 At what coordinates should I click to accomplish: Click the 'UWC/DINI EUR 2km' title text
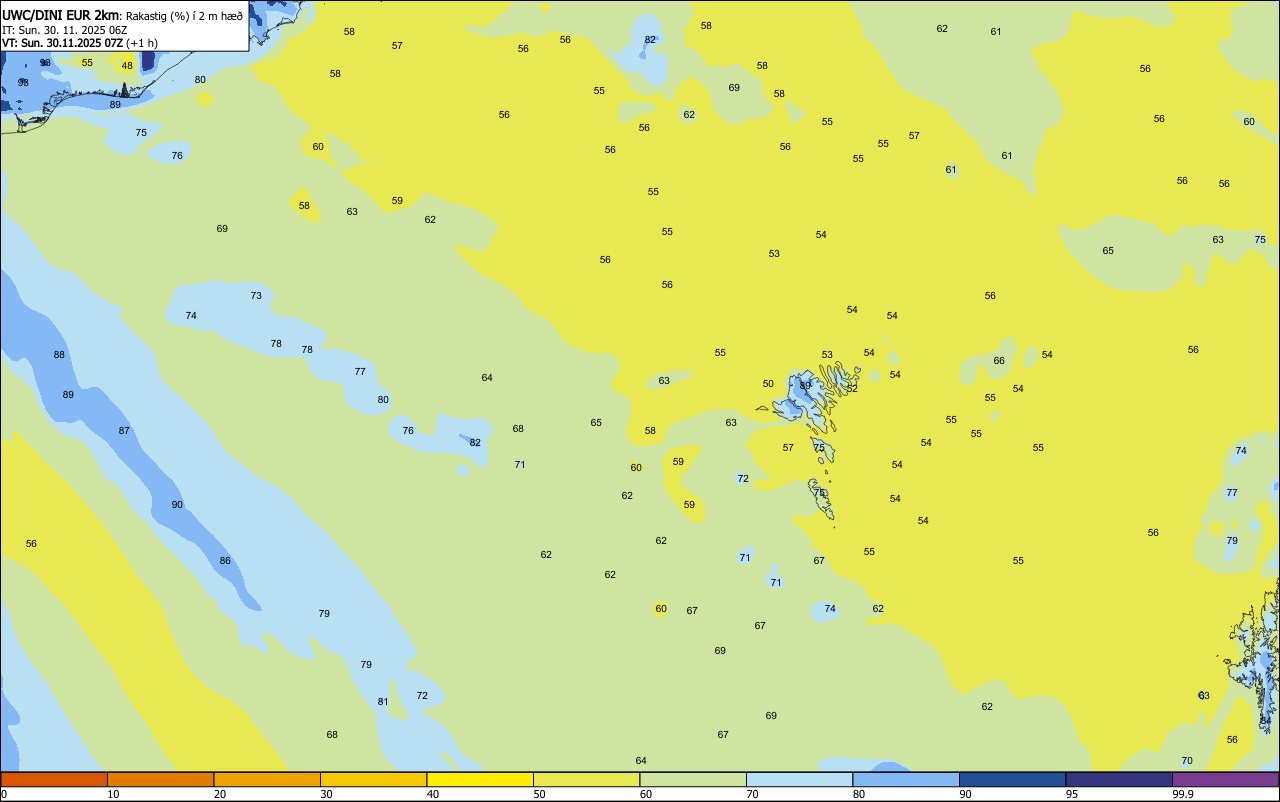(60, 15)
